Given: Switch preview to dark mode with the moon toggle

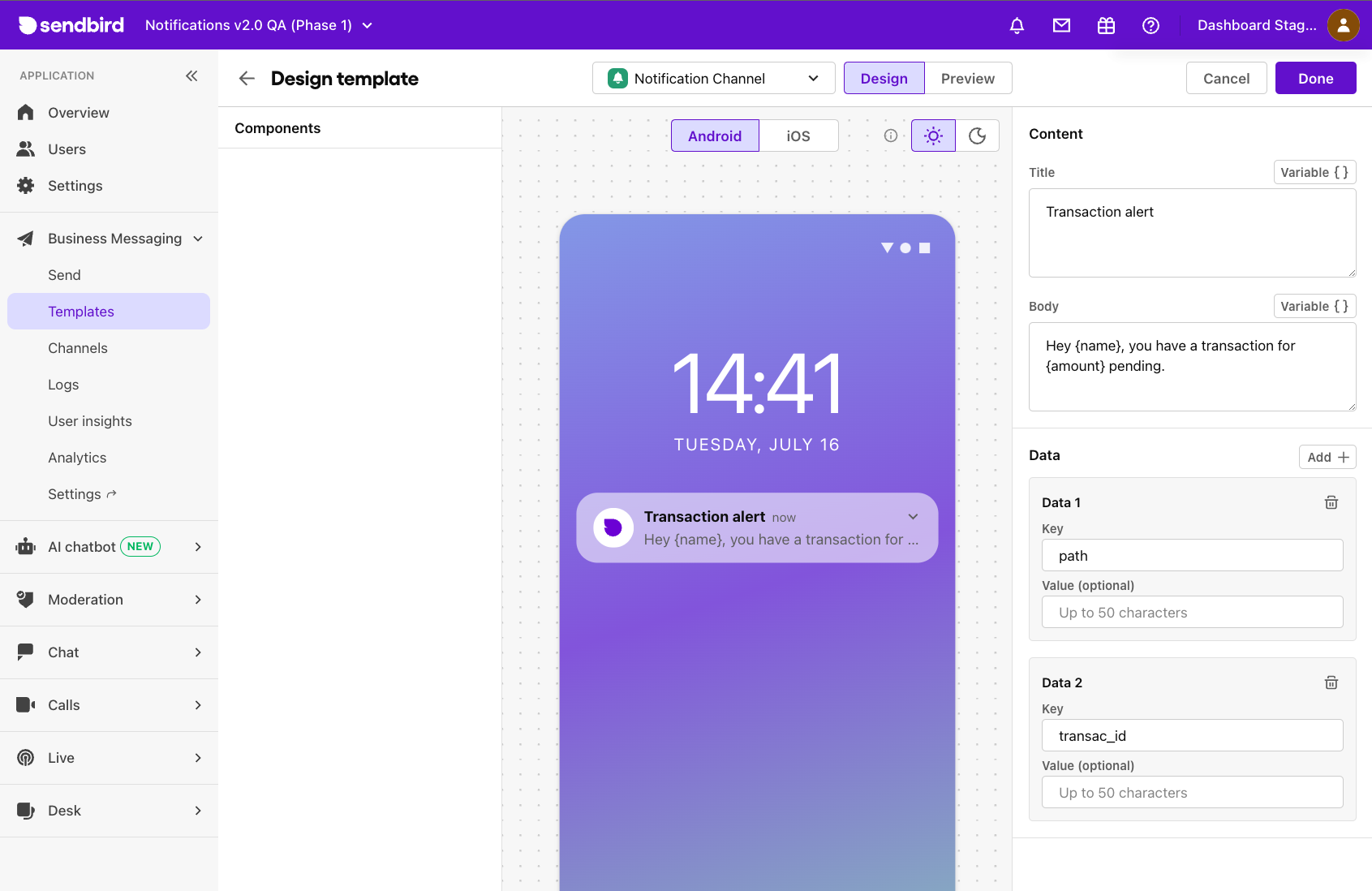Looking at the screenshot, I should 978,136.
